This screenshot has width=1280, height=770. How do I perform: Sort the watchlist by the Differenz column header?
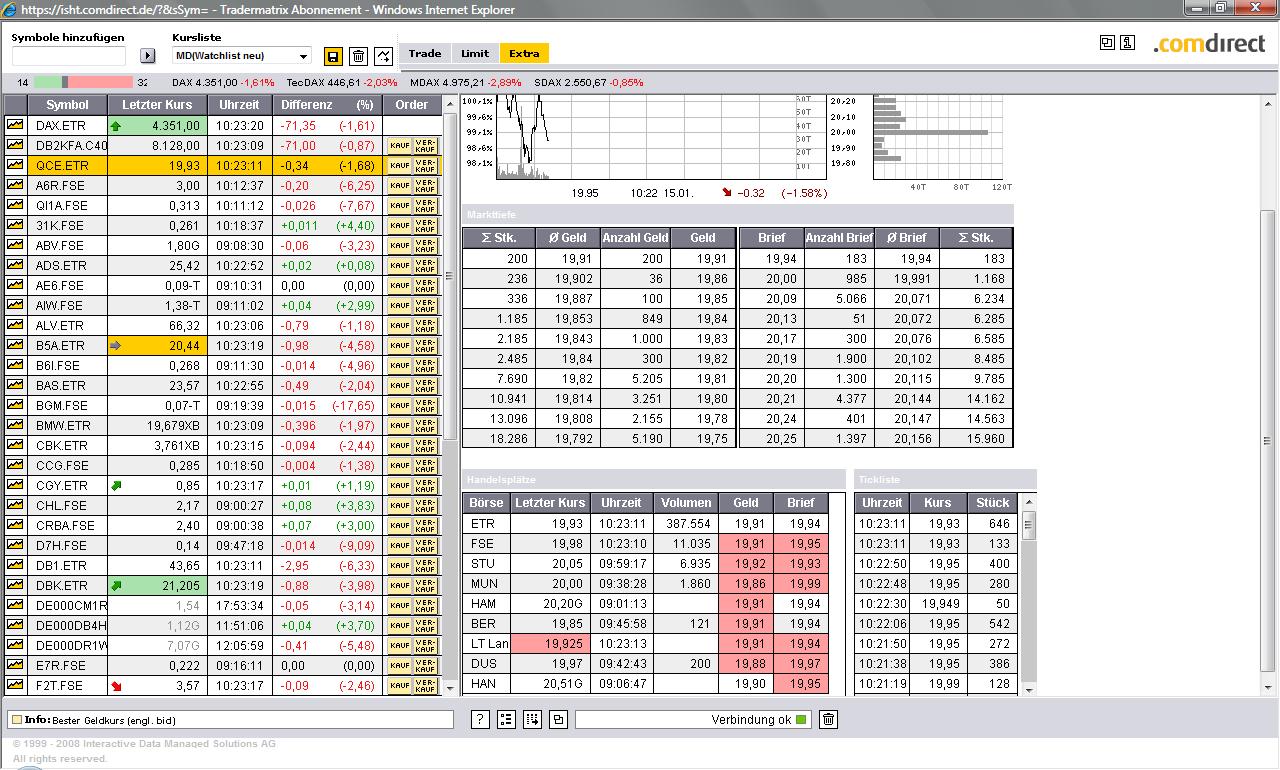(x=306, y=105)
